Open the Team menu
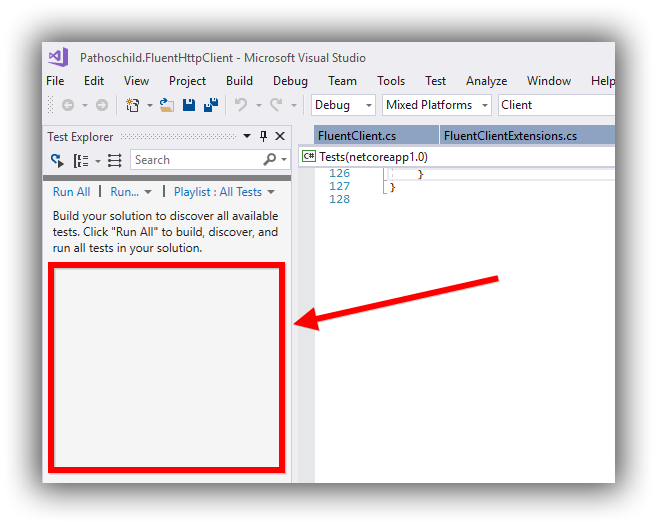Viewport: 657px width, 525px height. click(342, 81)
